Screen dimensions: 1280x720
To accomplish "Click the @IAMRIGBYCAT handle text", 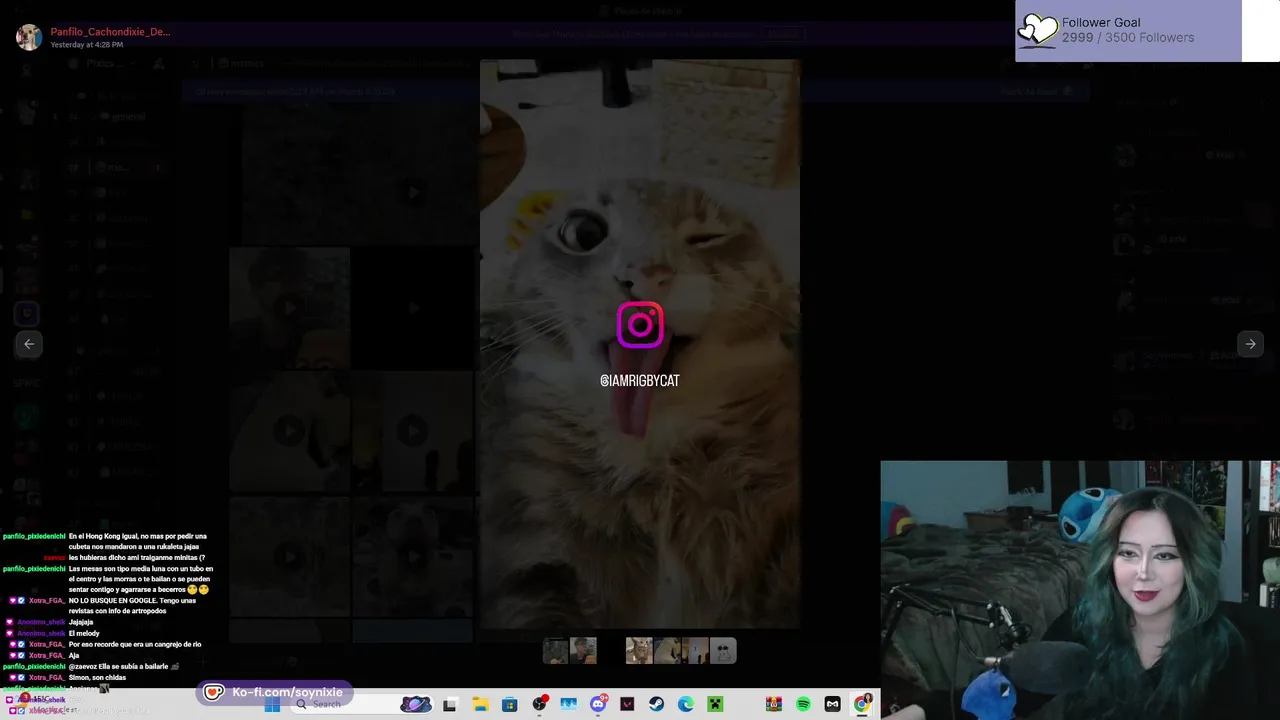I will [640, 381].
